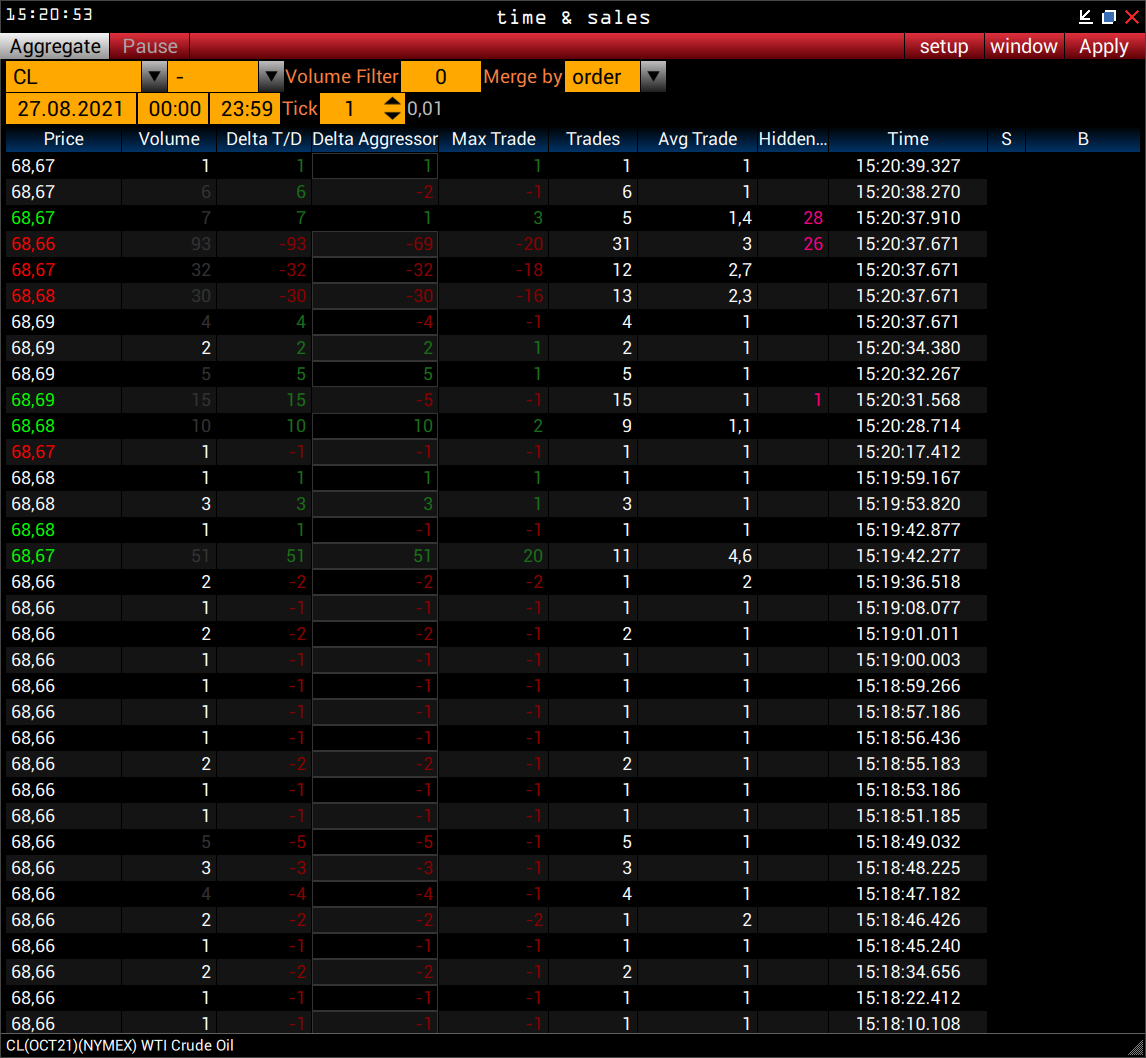This screenshot has width=1146, height=1058.
Task: Click the minimize arrow icon in title bar
Action: pos(1084,16)
